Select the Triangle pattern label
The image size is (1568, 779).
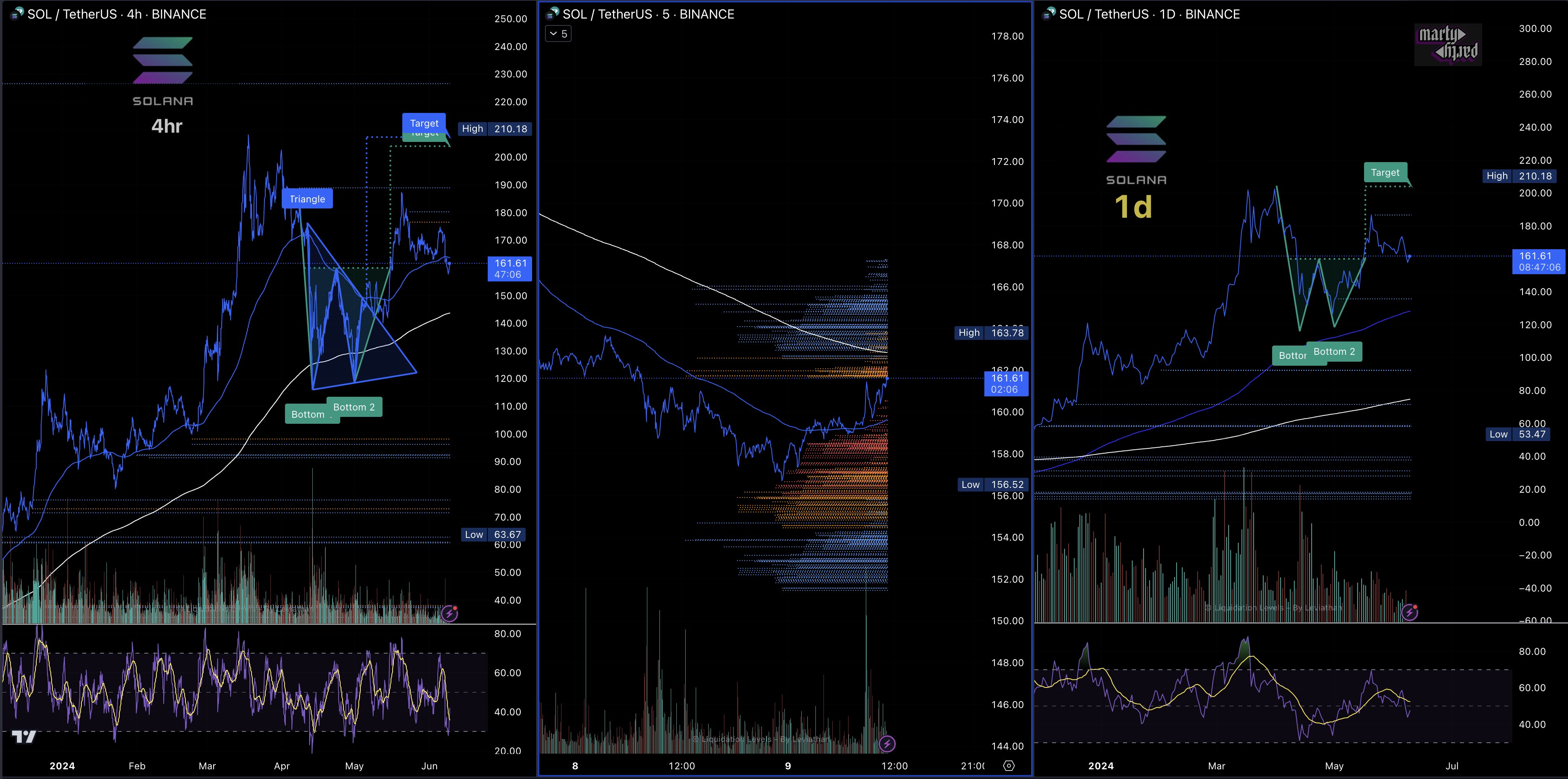307,199
